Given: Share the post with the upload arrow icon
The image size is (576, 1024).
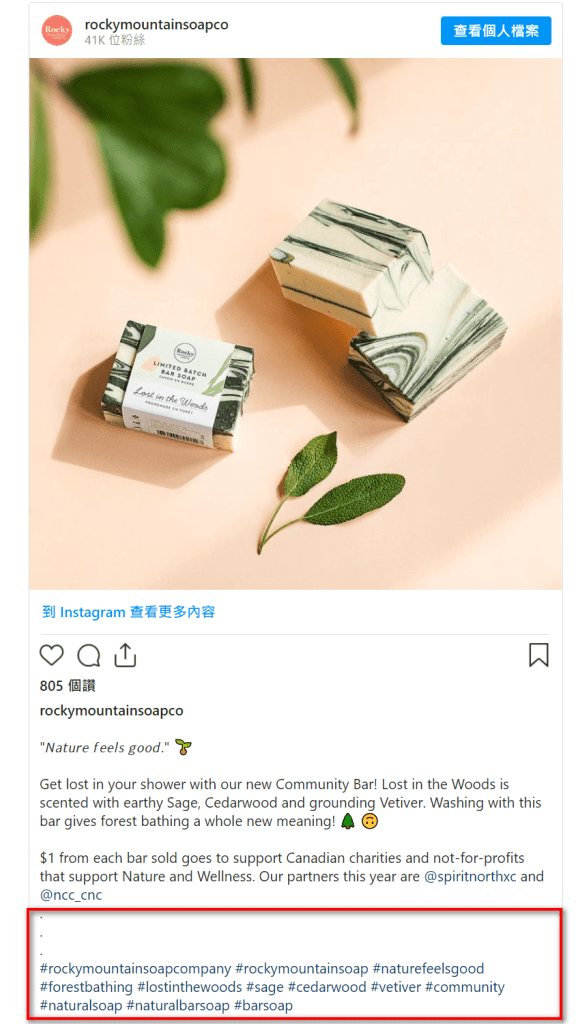Looking at the screenshot, I should pyautogui.click(x=125, y=655).
